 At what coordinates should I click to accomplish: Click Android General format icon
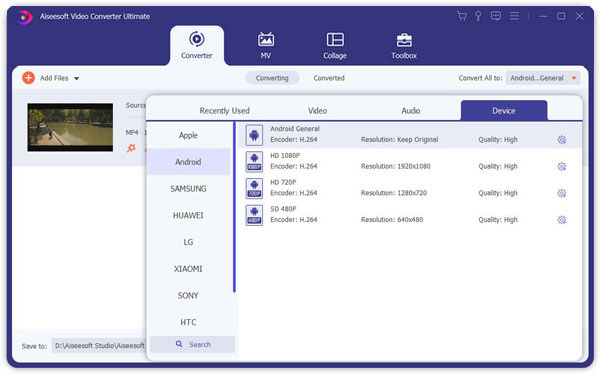[254, 135]
